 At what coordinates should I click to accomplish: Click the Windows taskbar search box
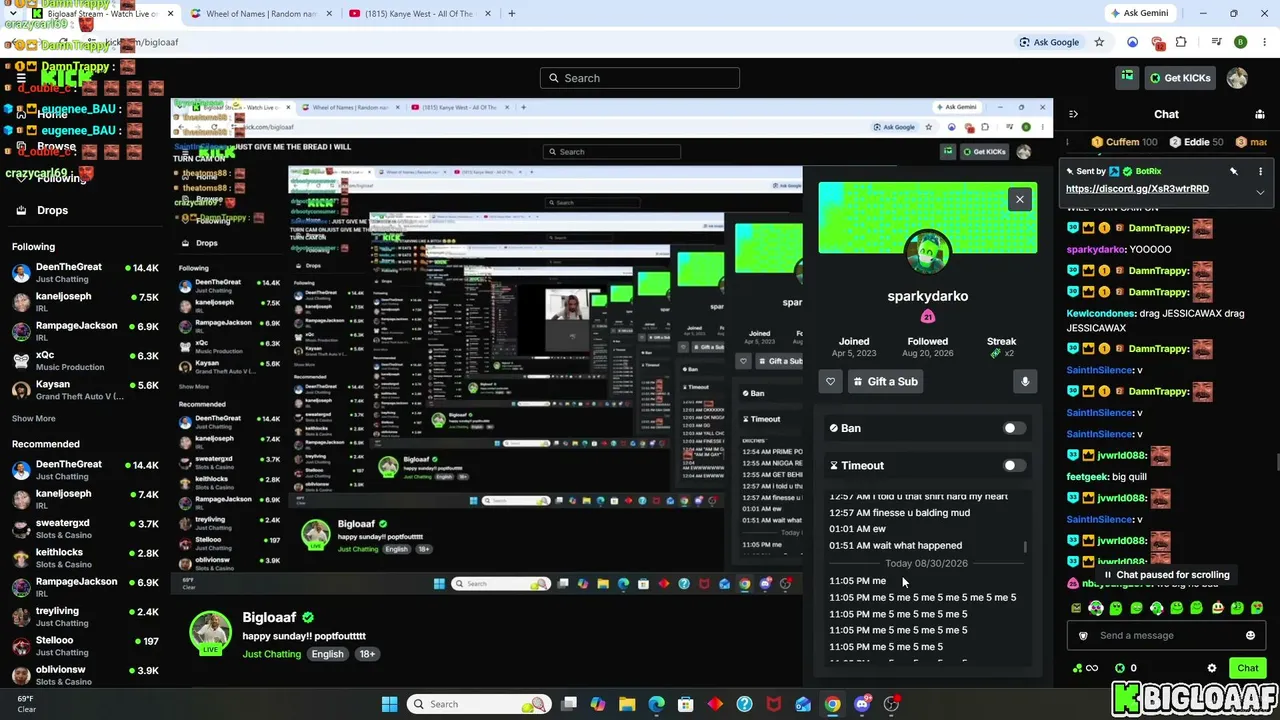[479, 704]
